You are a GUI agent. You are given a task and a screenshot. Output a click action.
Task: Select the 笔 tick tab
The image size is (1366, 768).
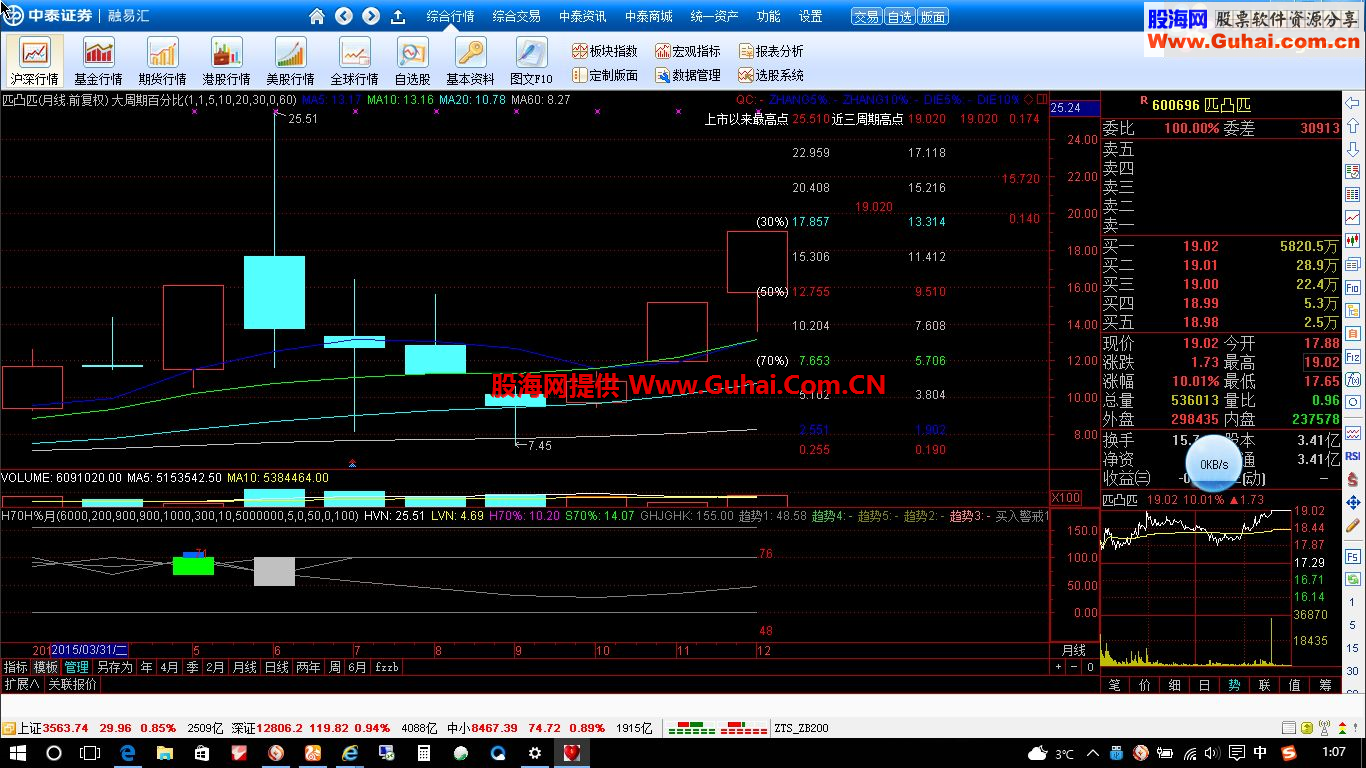point(1115,685)
